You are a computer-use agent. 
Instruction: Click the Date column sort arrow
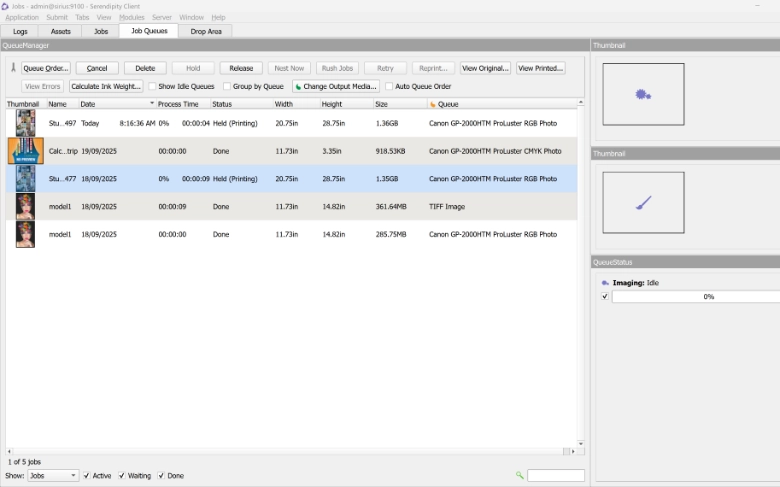point(152,104)
